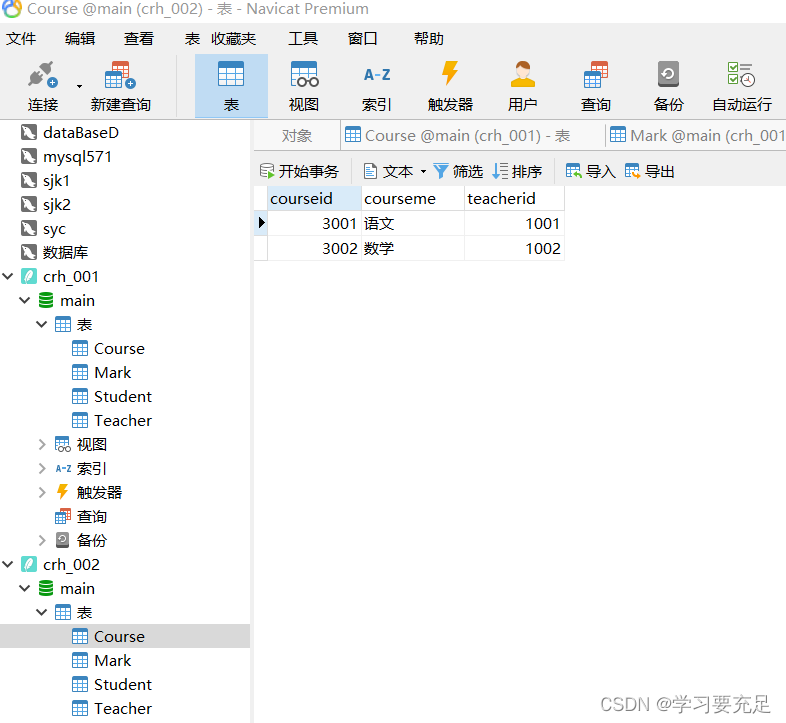Open the 查看 menu
This screenshot has height=723, width=786.
tap(139, 39)
